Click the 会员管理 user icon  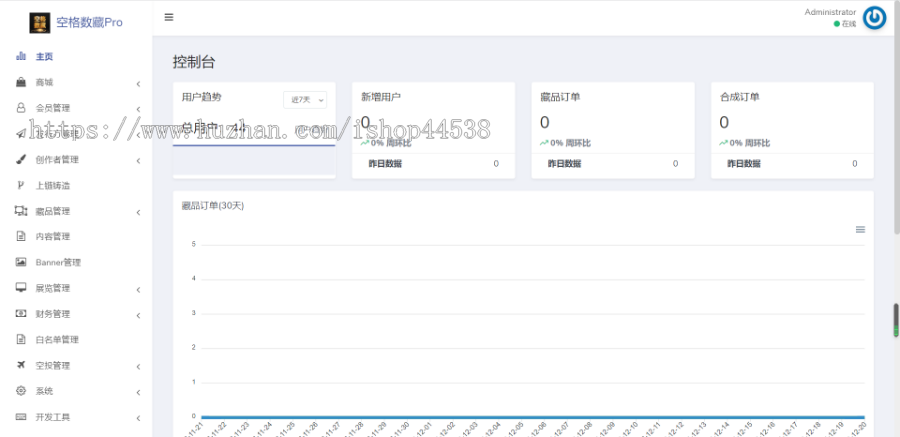point(21,107)
